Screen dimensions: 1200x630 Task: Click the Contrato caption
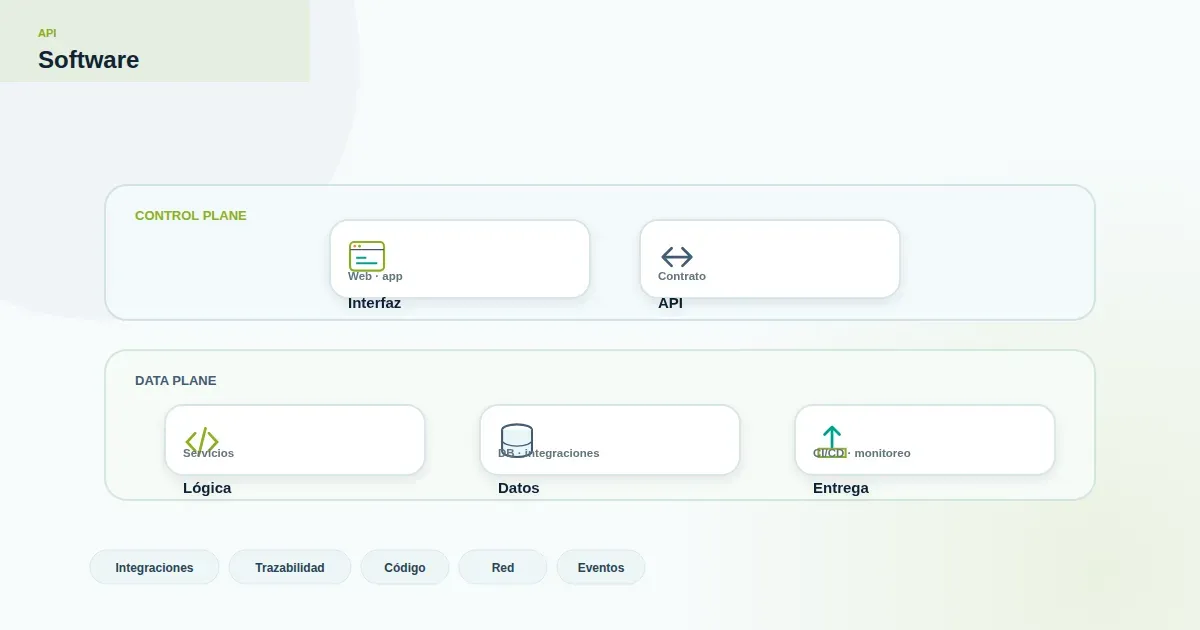tap(682, 276)
